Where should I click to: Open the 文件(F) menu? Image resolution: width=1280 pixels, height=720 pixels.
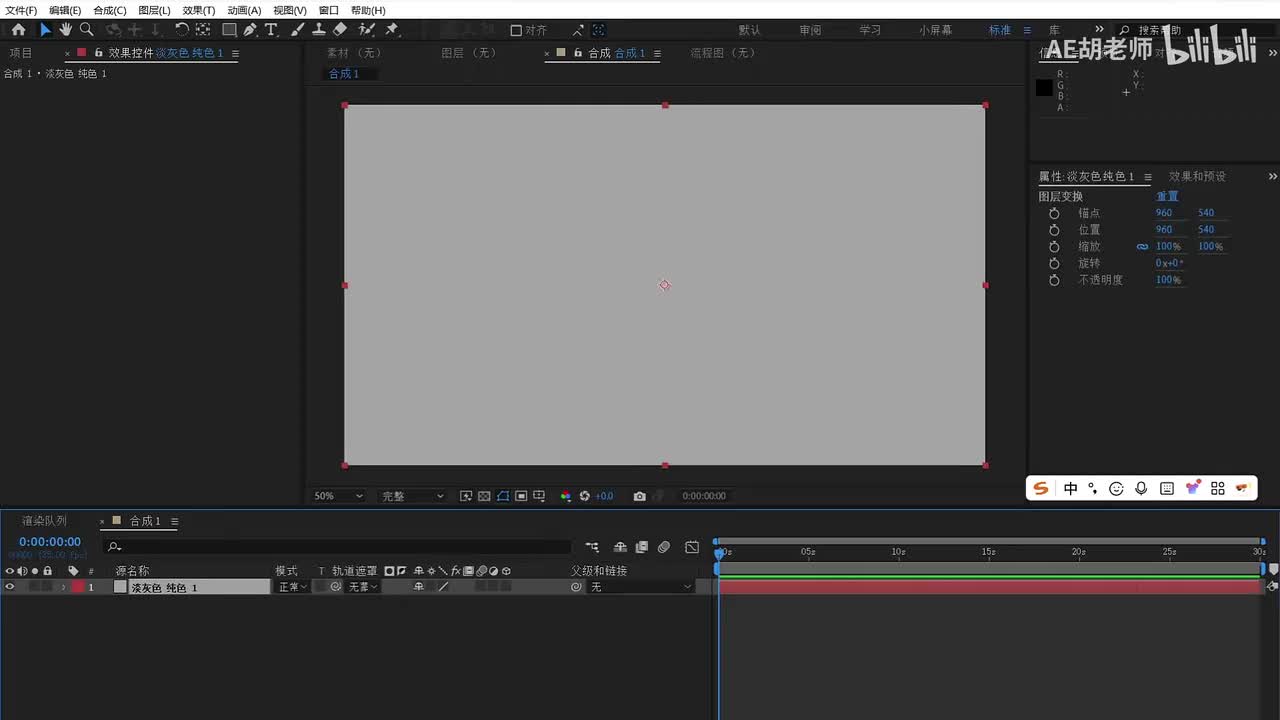coord(21,10)
